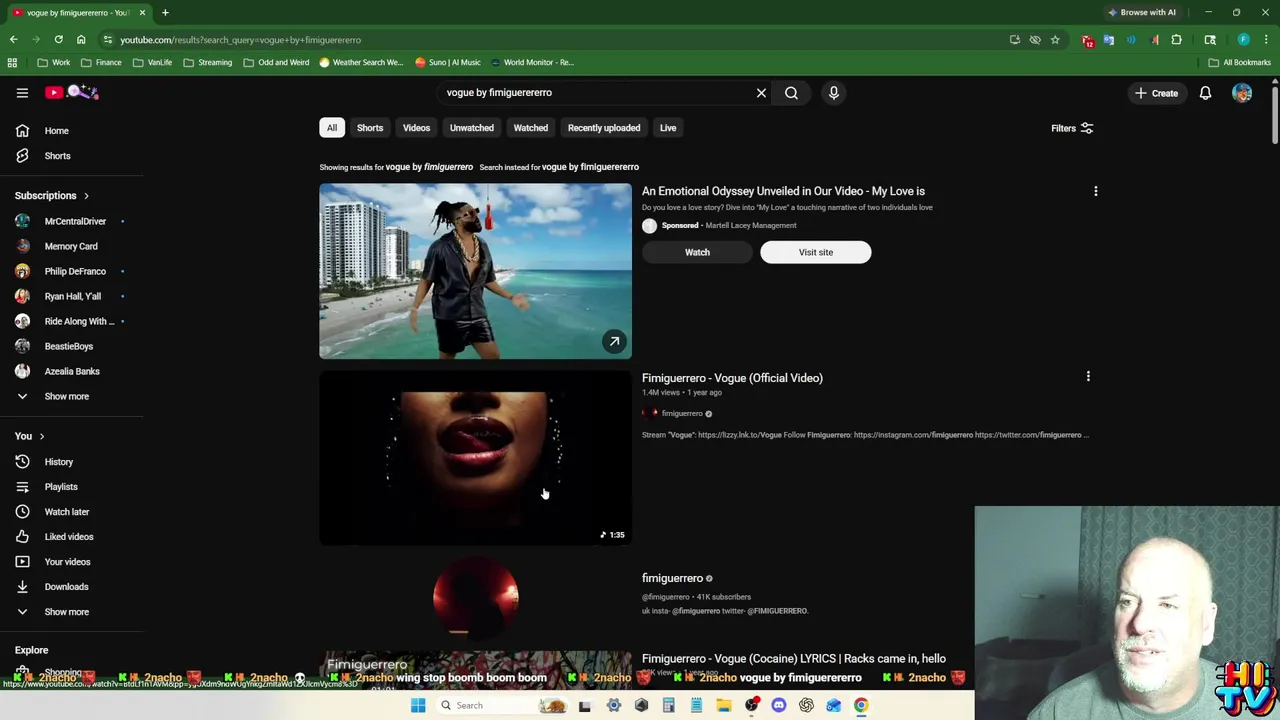Image resolution: width=1280 pixels, height=720 pixels.
Task: Click the sponsored ad Watch button
Action: (x=697, y=252)
